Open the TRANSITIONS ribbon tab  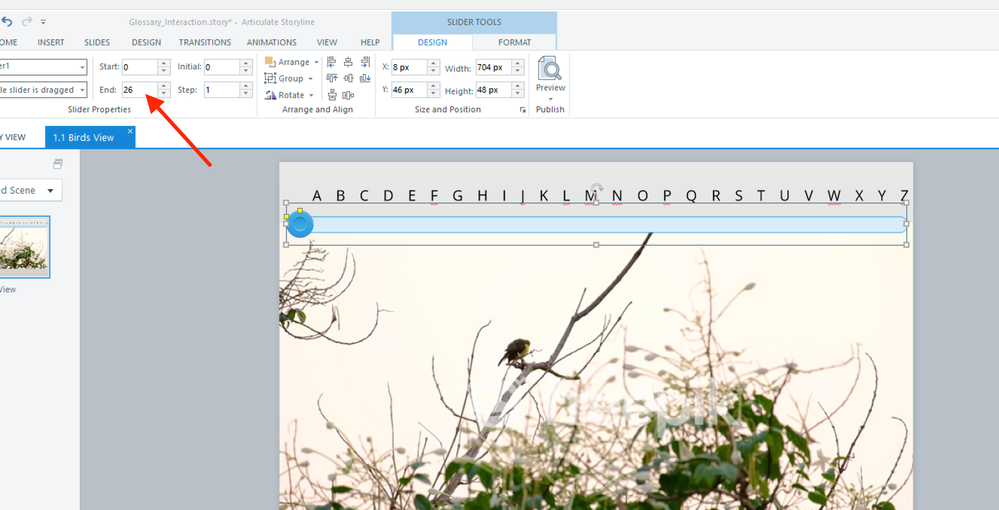[x=205, y=42]
